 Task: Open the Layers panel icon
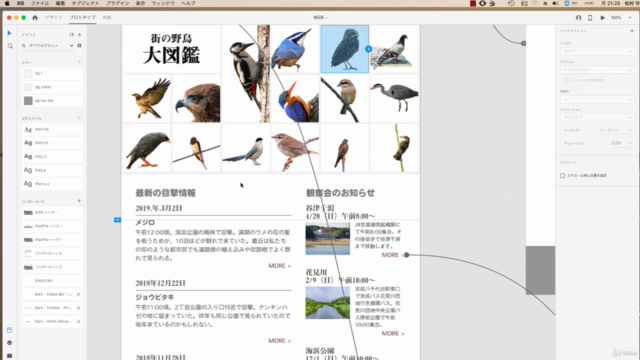pos(9,342)
